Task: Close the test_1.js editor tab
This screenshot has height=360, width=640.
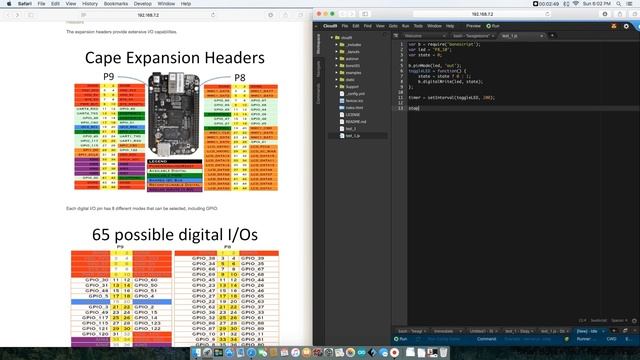Action: click(542, 36)
